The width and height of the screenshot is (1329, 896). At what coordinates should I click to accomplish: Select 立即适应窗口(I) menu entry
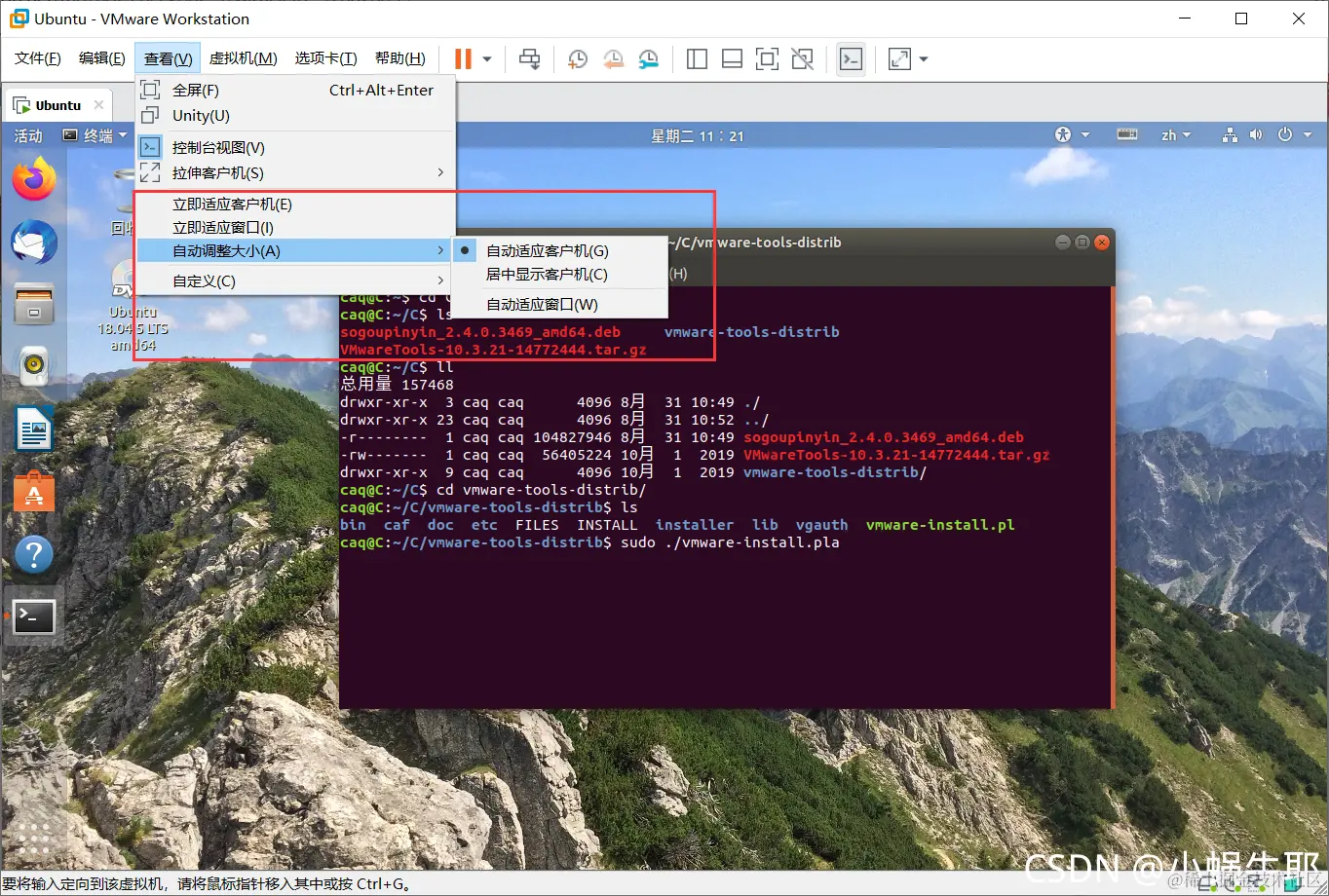pyautogui.click(x=296, y=227)
